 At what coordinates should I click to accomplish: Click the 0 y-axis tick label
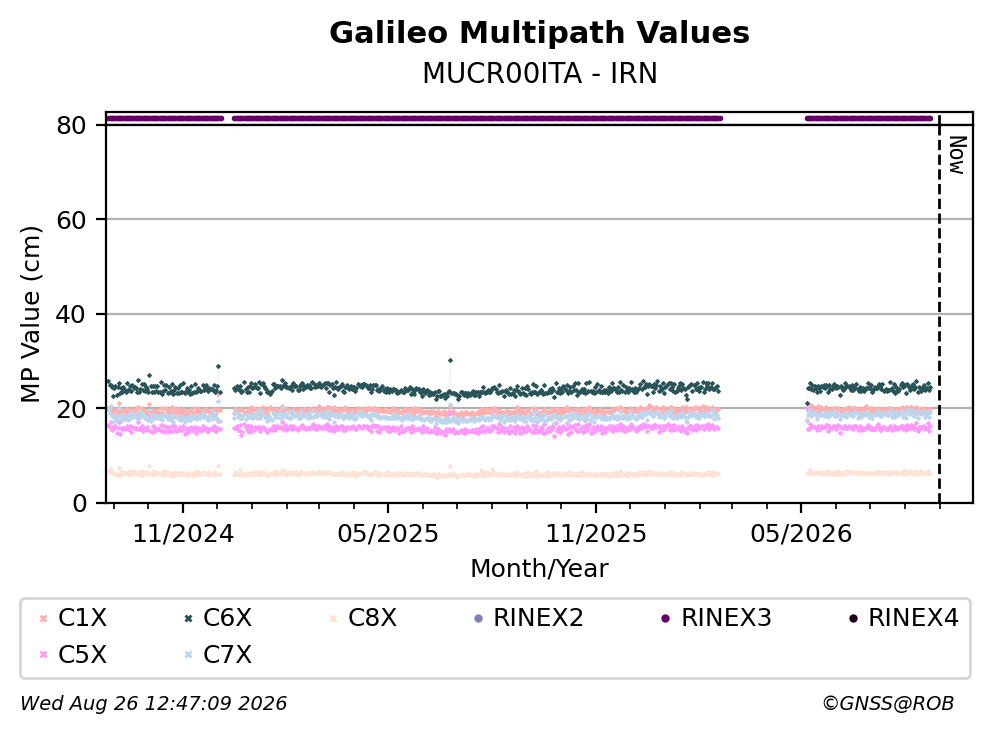click(x=79, y=503)
